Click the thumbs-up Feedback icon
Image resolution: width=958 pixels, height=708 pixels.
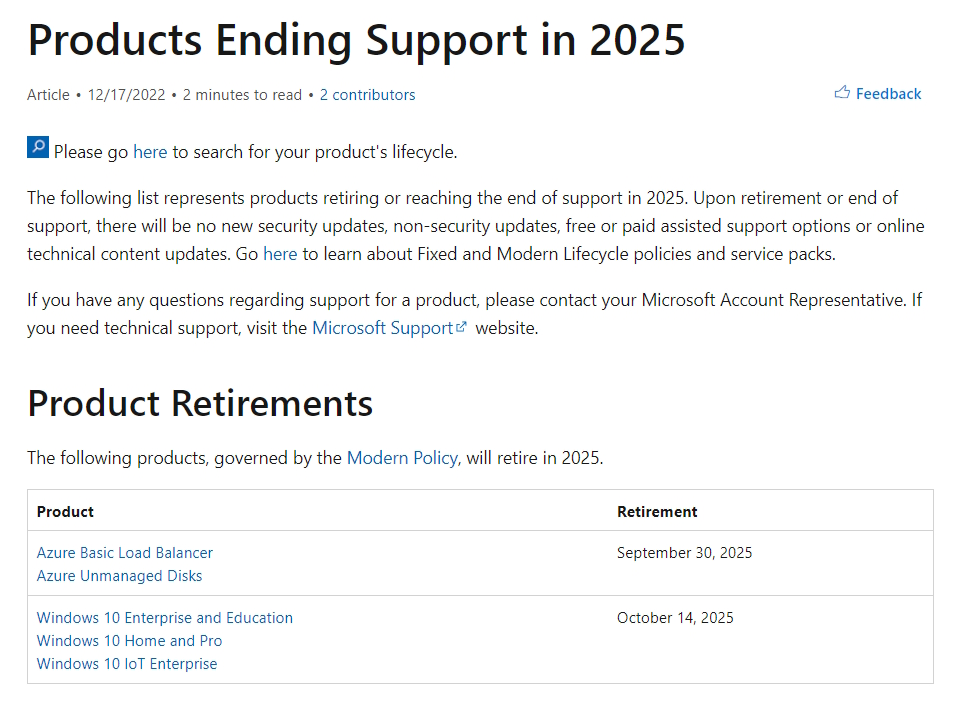click(x=842, y=93)
